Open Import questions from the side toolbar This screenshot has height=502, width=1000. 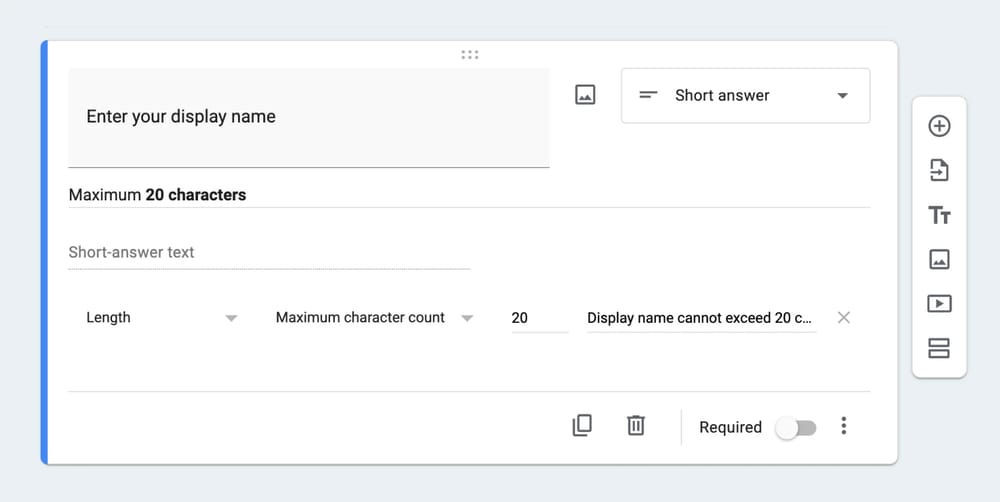939,171
